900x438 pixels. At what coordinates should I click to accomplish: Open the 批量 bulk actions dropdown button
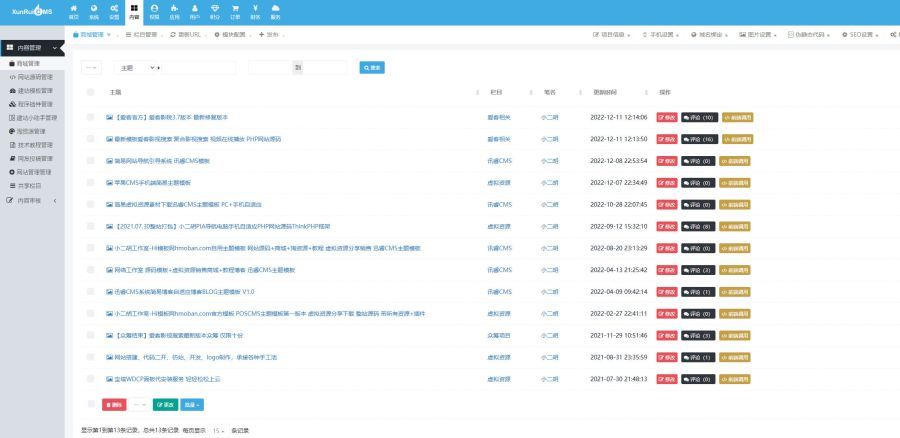[x=192, y=405]
